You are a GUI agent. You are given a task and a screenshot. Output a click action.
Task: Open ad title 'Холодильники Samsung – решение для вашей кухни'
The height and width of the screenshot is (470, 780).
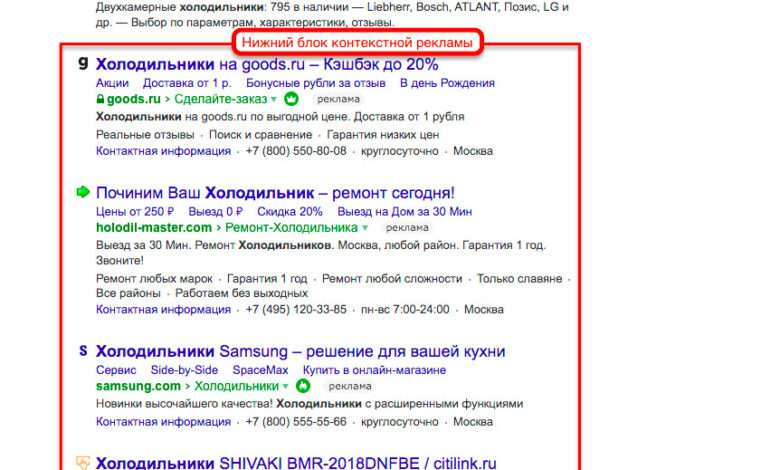(300, 351)
